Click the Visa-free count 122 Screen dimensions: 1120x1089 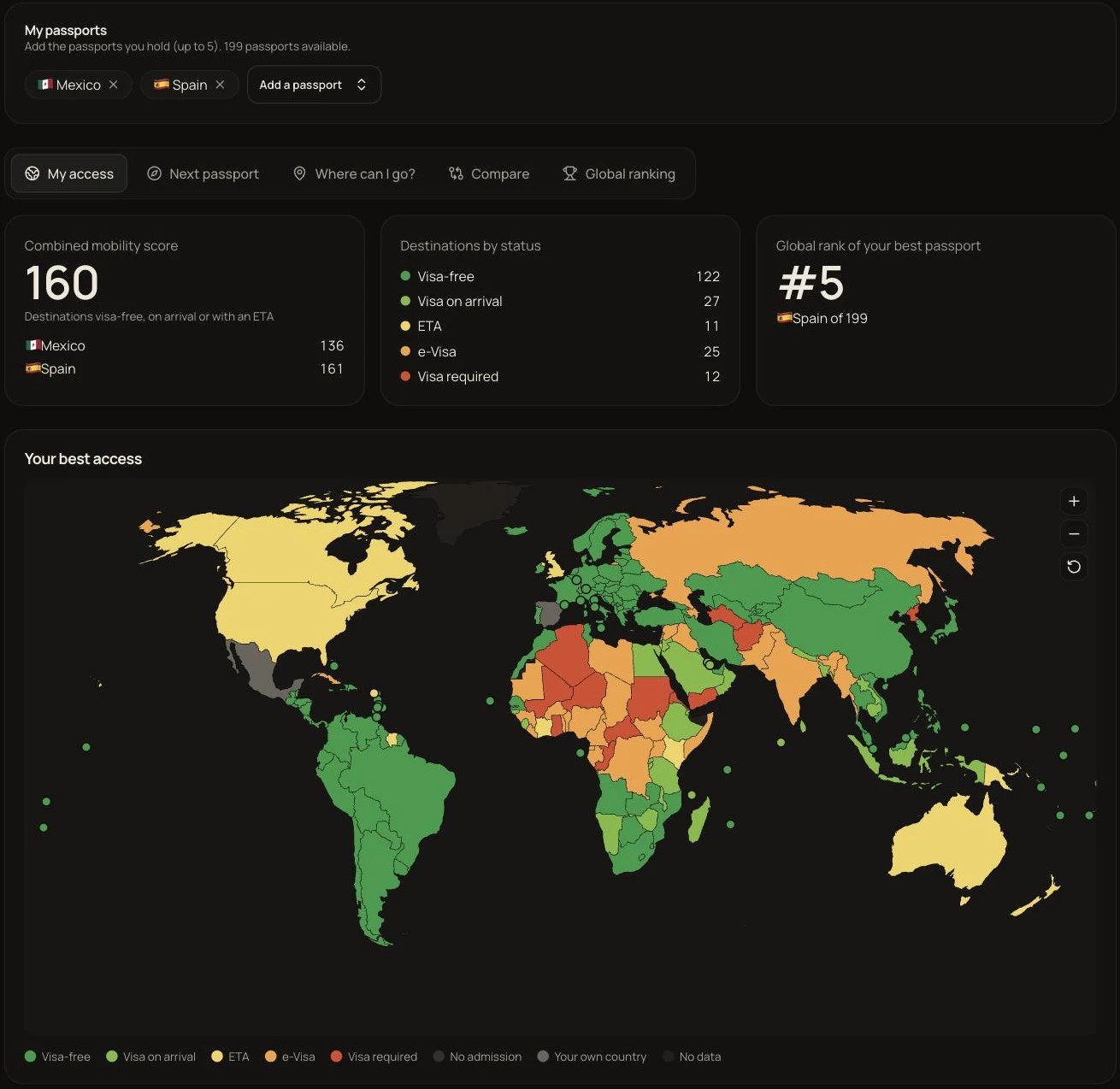click(x=708, y=276)
